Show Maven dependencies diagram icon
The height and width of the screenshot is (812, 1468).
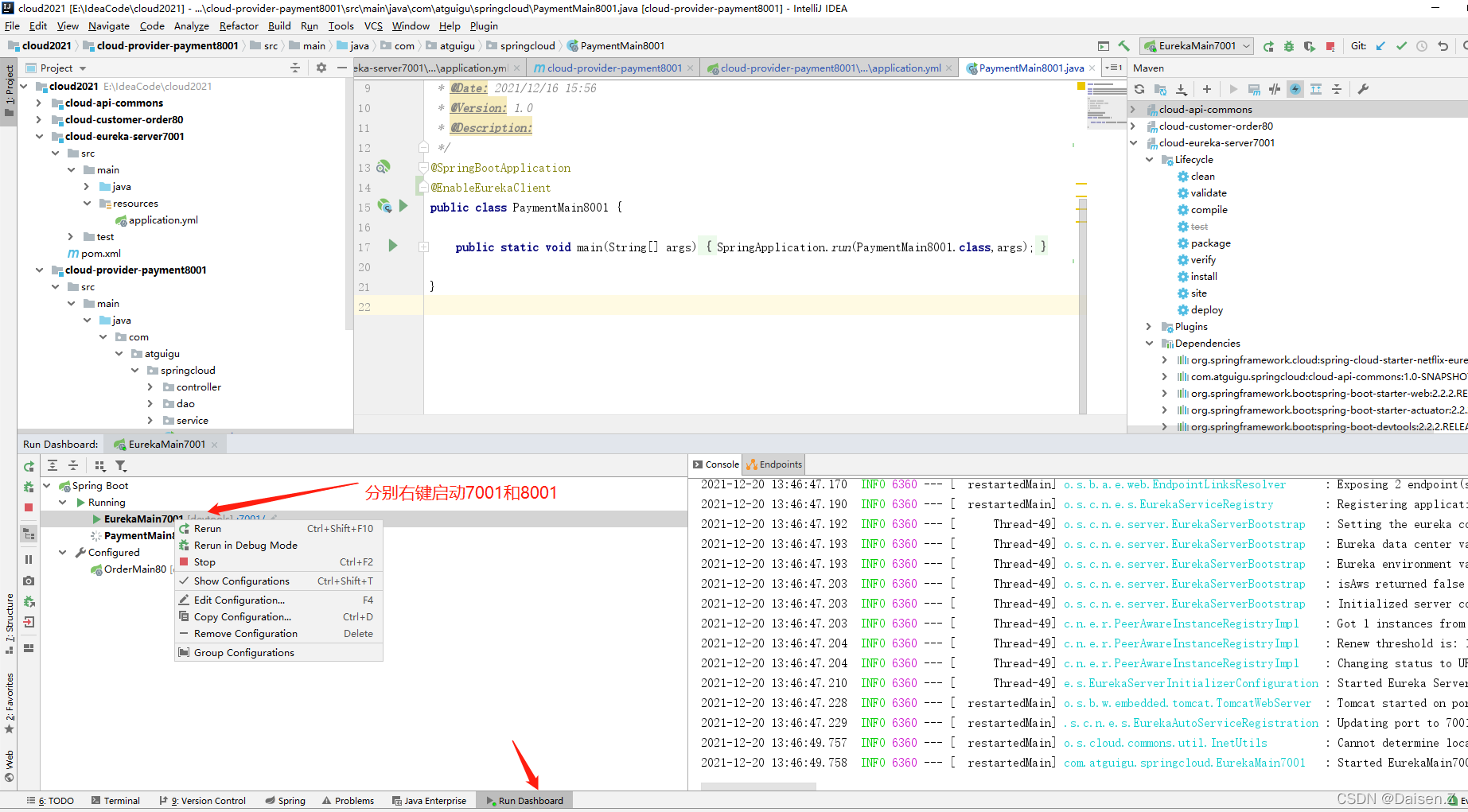click(x=1316, y=89)
